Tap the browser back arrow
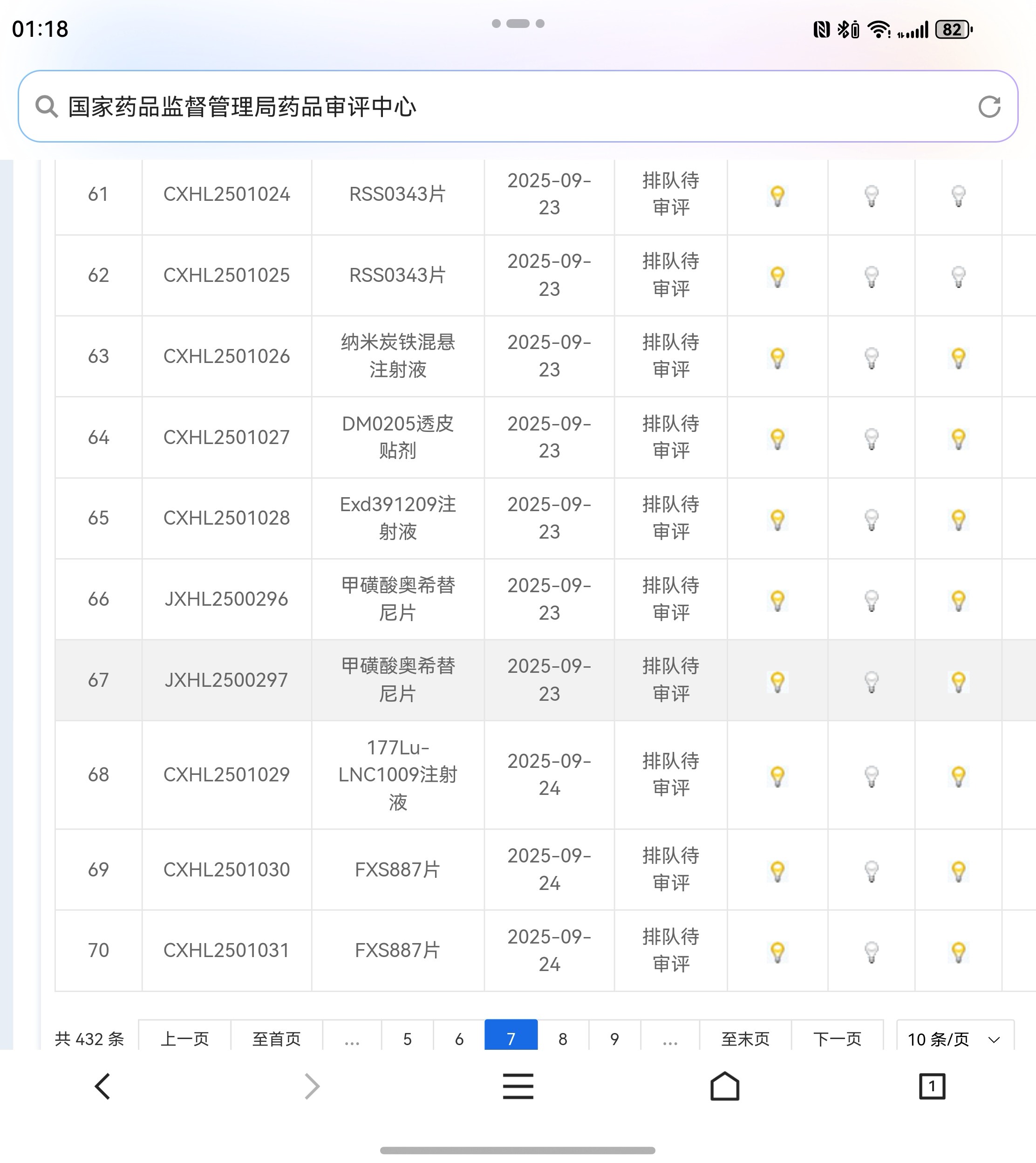1036x1163 pixels. point(102,1086)
